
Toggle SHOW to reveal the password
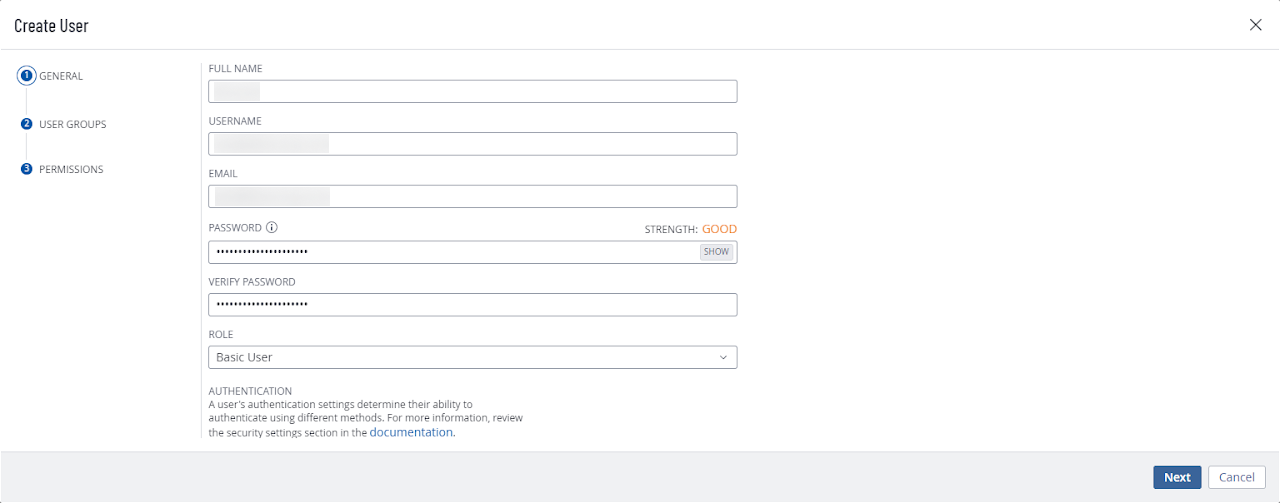(716, 252)
